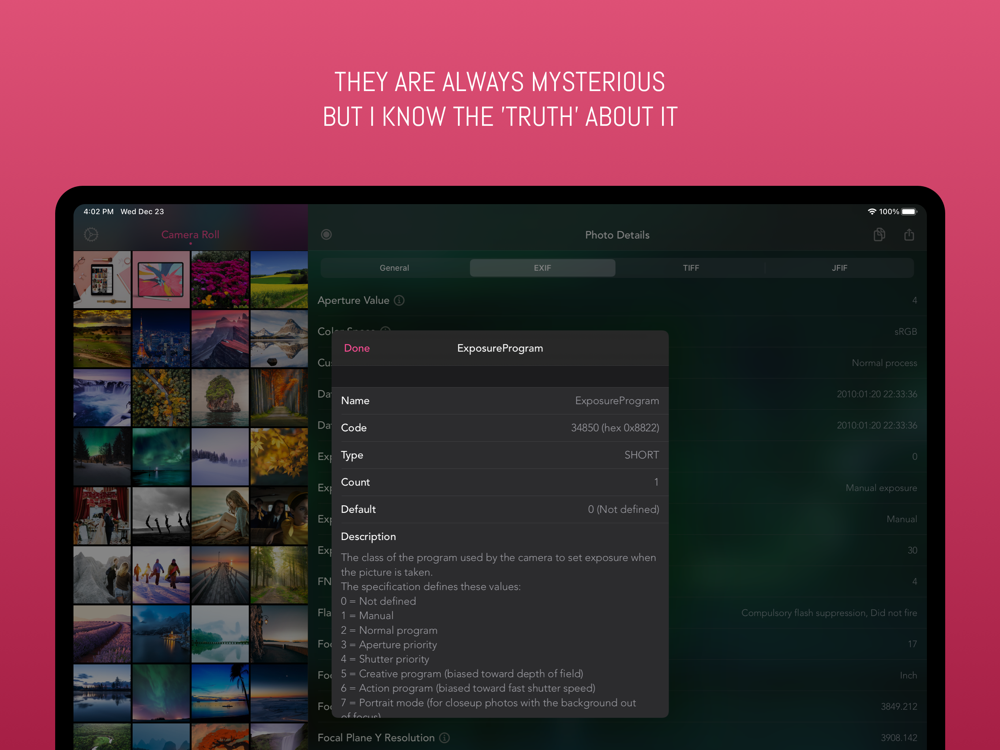
Task: Open the woman sitting on beach thumbnail
Action: (x=220, y=515)
